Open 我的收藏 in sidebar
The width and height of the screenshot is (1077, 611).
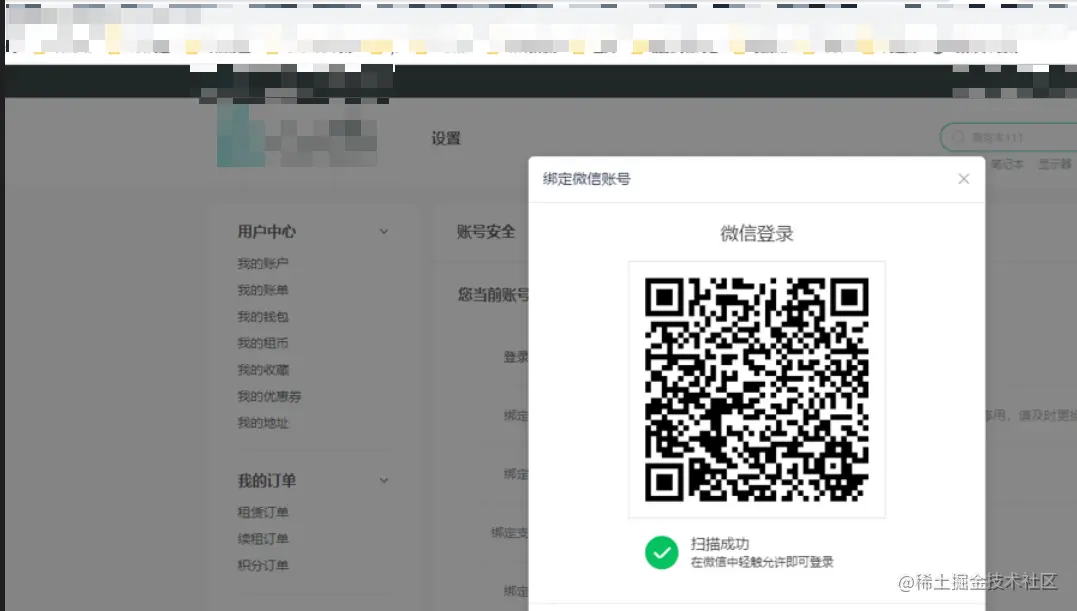(263, 370)
